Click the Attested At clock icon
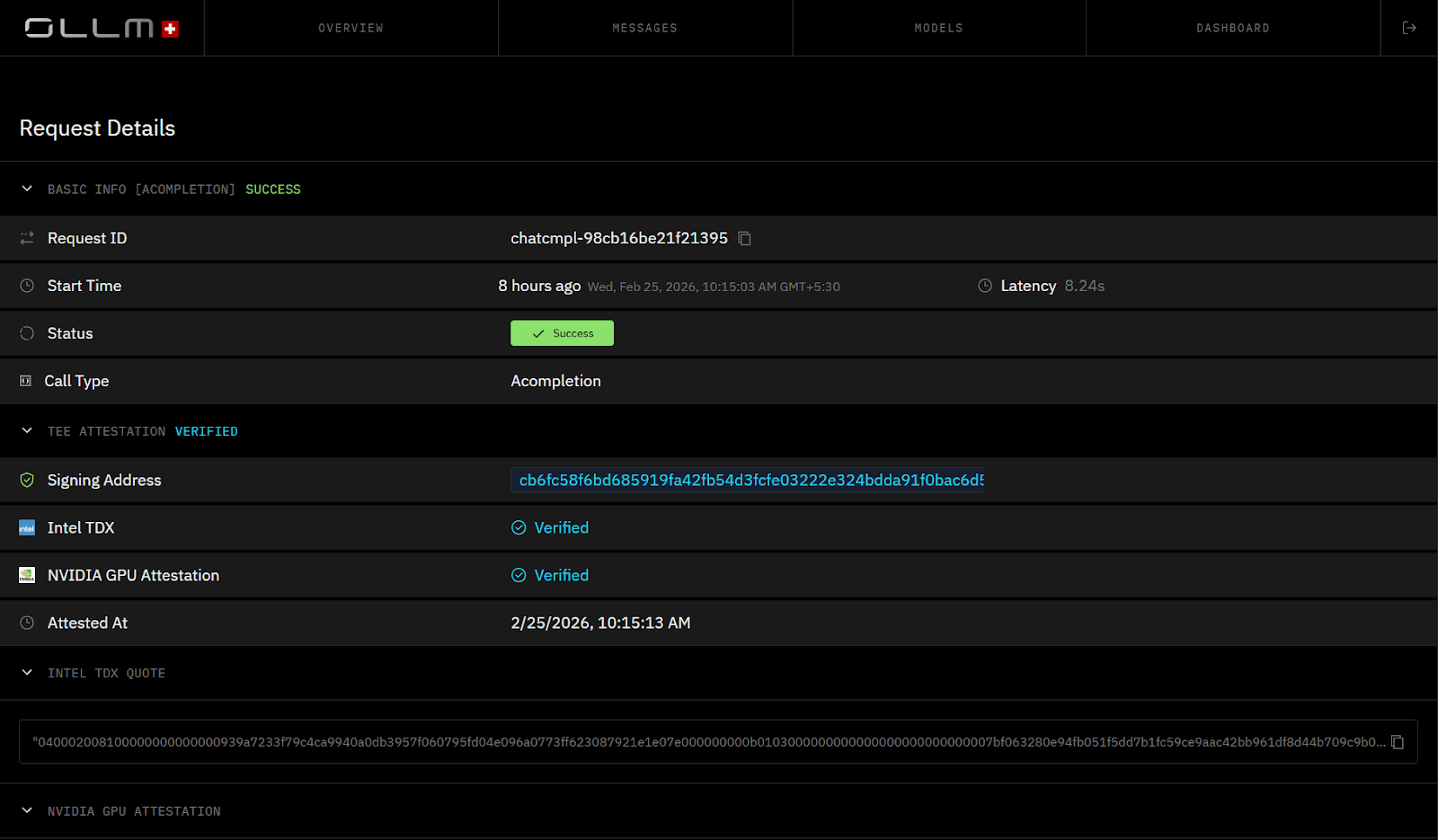The image size is (1438, 840). click(x=27, y=623)
